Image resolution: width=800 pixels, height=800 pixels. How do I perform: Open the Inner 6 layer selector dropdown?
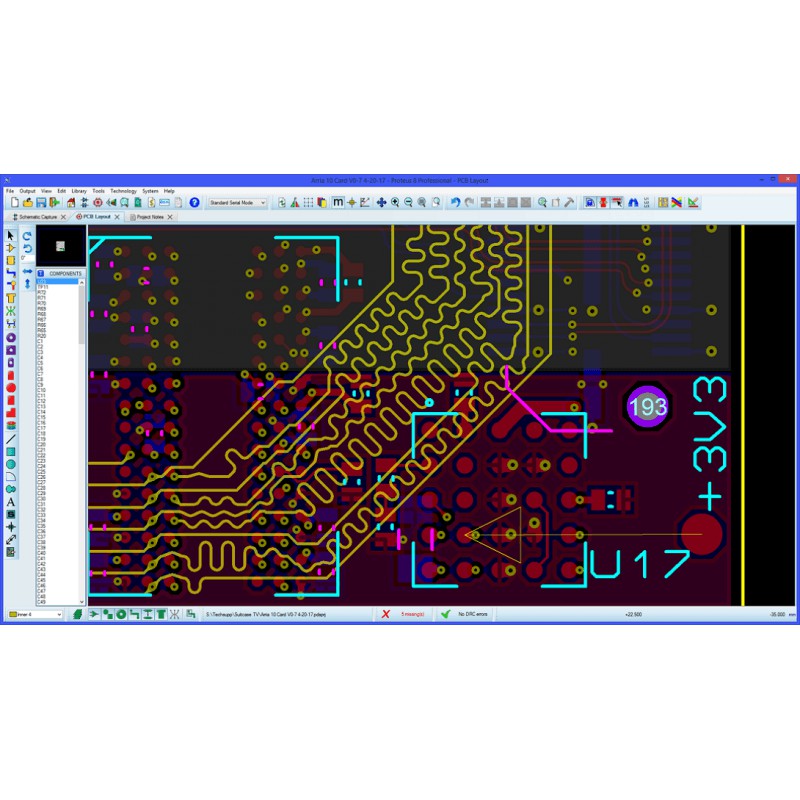[x=35, y=614]
